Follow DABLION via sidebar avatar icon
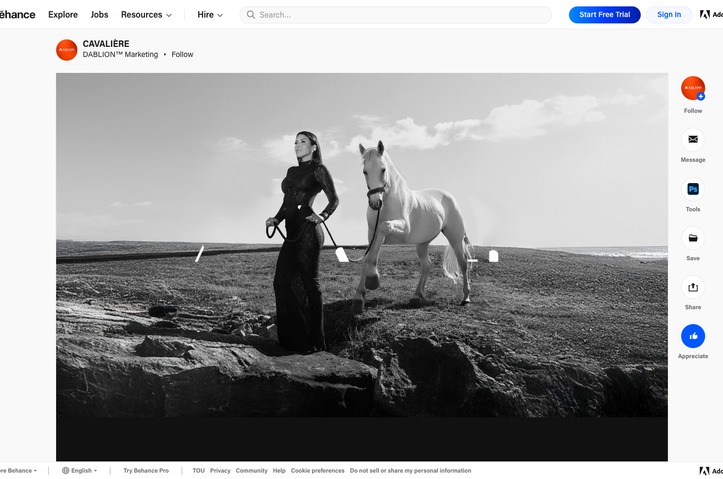This screenshot has height=479, width=723. point(693,88)
